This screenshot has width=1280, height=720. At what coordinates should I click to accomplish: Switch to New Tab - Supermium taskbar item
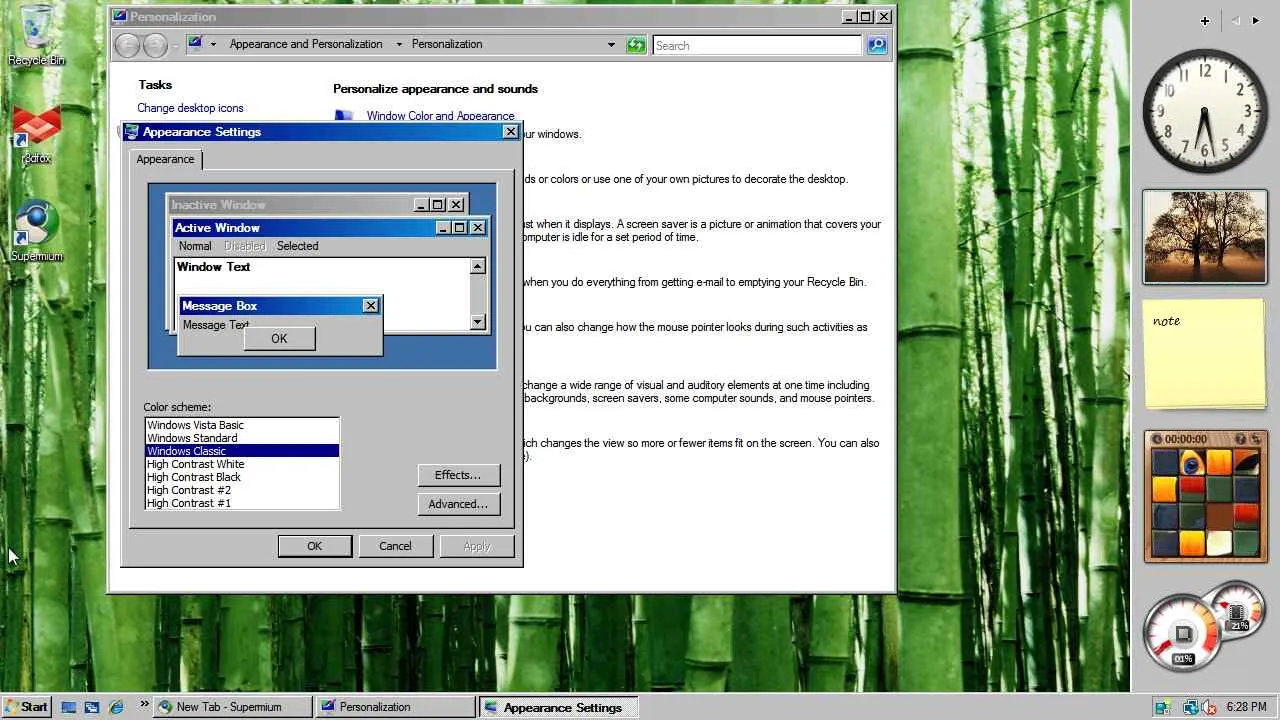tap(234, 707)
